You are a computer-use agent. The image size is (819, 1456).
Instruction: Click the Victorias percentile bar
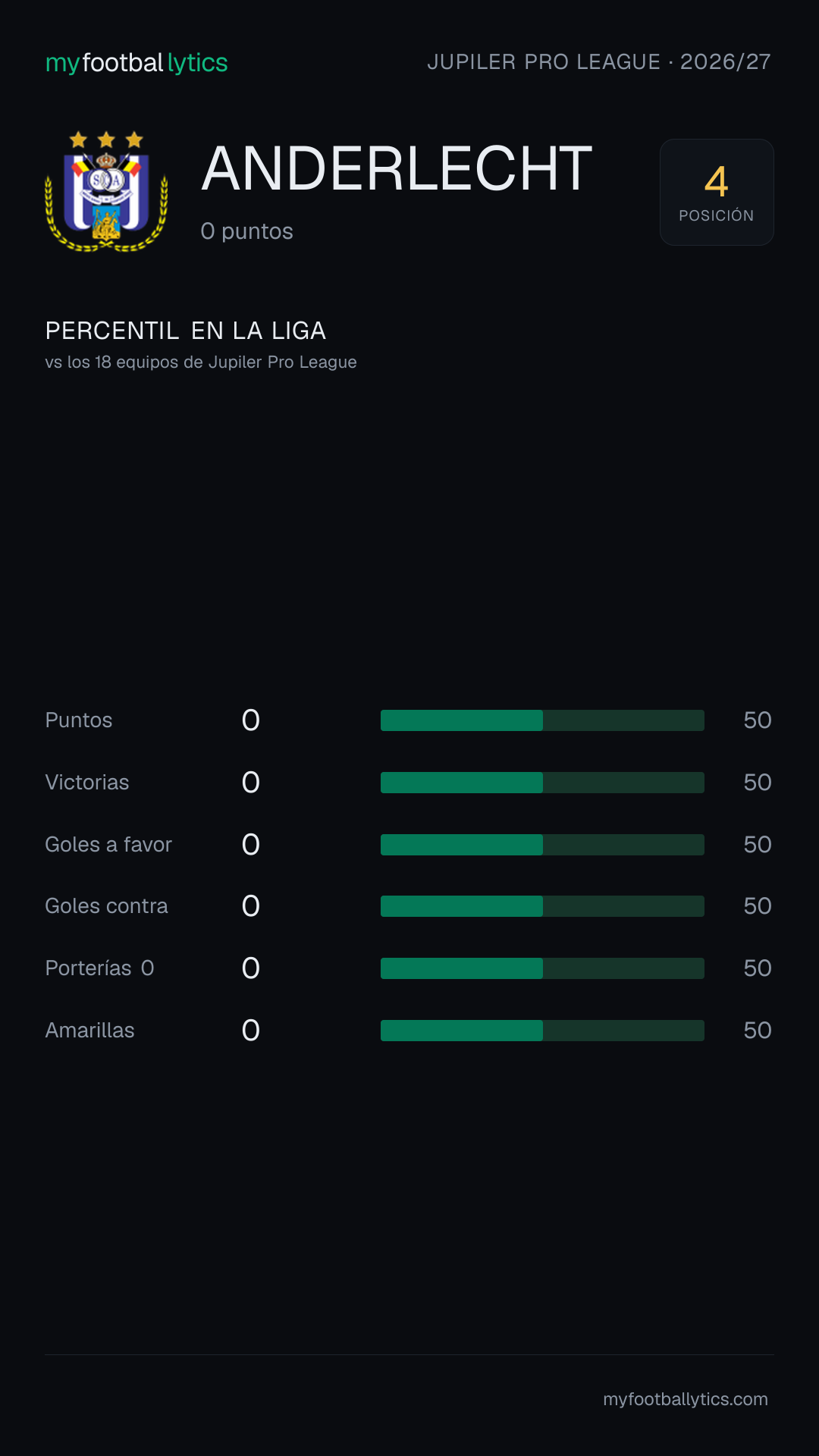542,783
